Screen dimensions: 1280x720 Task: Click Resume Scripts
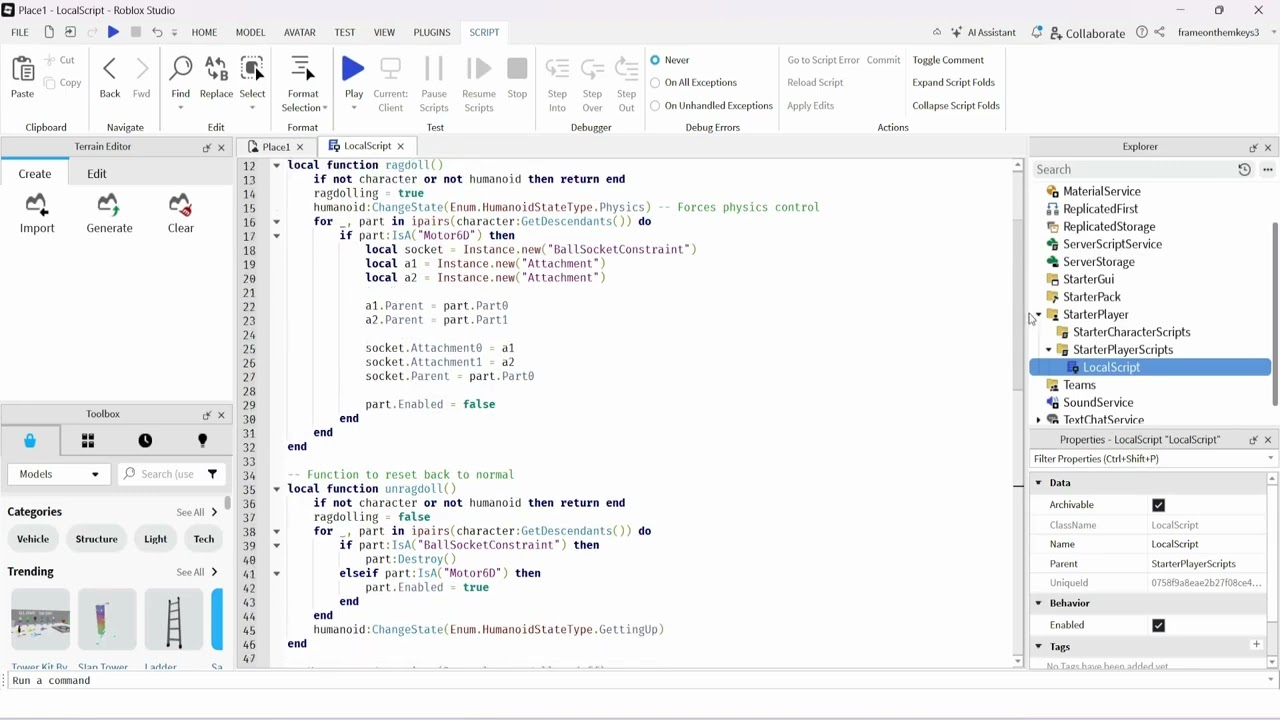pyautogui.click(x=479, y=69)
